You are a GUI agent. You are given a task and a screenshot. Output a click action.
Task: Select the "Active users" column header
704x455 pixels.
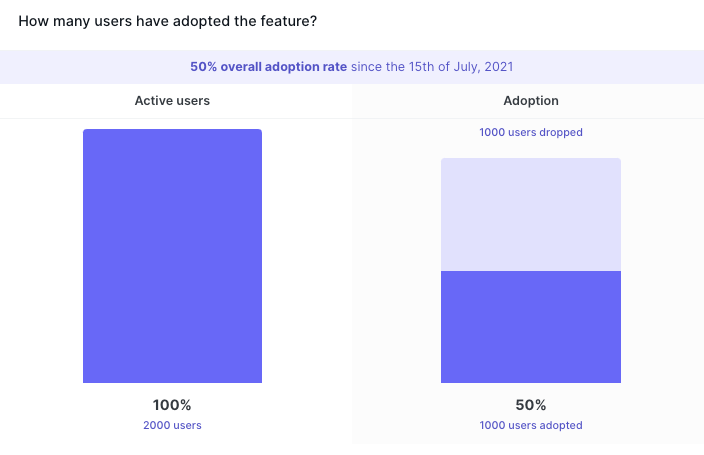[x=172, y=101]
